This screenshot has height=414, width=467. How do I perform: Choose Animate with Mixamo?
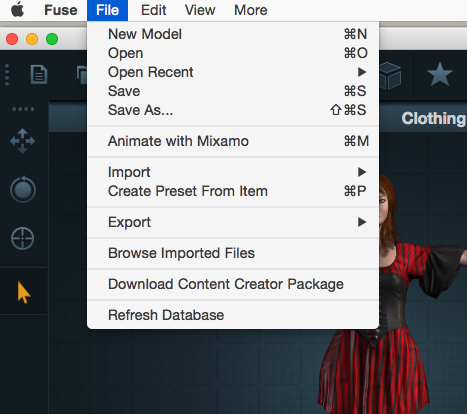click(x=233, y=141)
